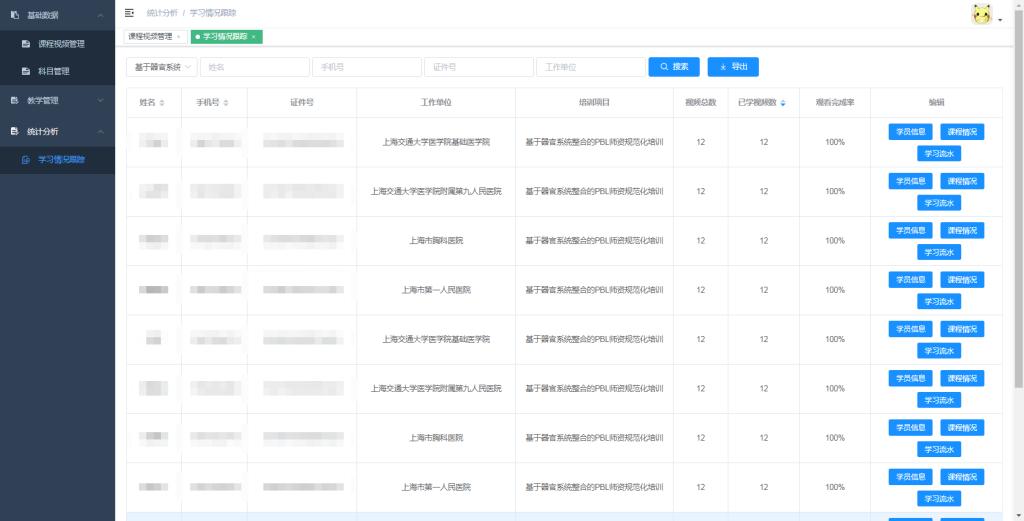Click the 证件号 column header
The image size is (1024, 521).
click(302, 103)
